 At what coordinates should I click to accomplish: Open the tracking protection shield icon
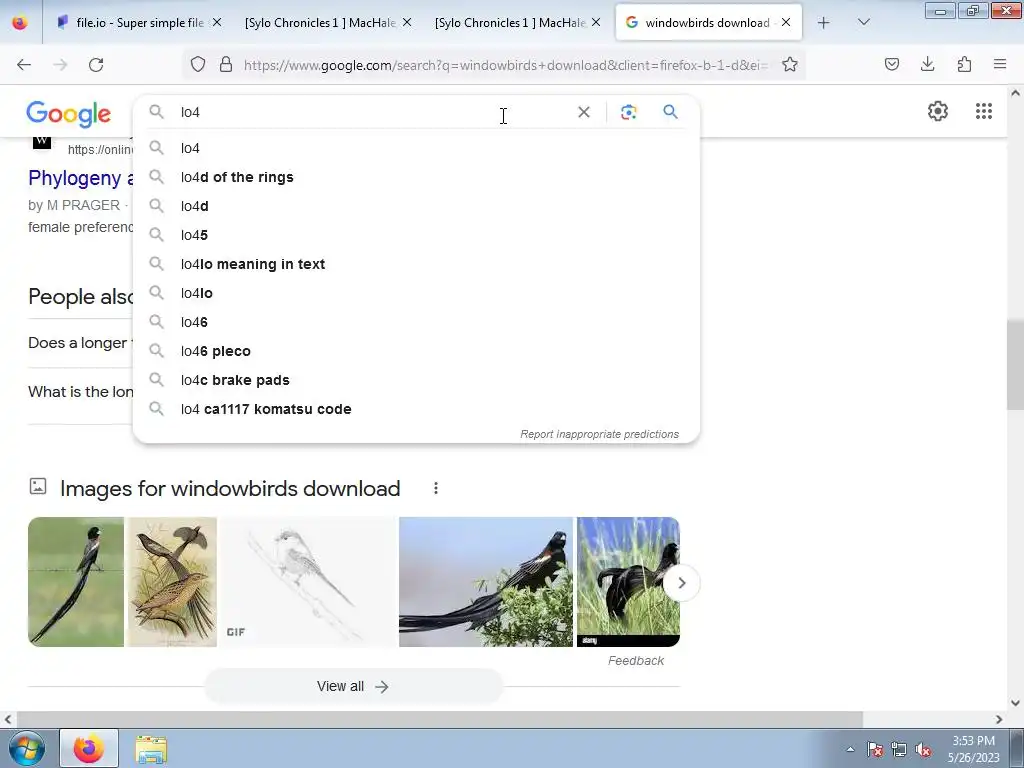tap(198, 65)
